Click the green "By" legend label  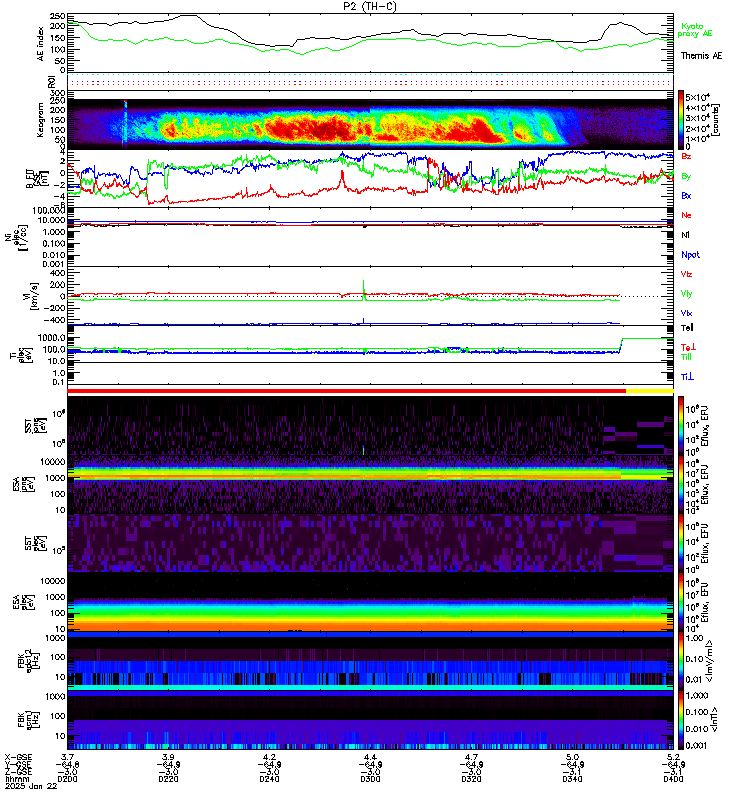pyautogui.click(x=686, y=176)
